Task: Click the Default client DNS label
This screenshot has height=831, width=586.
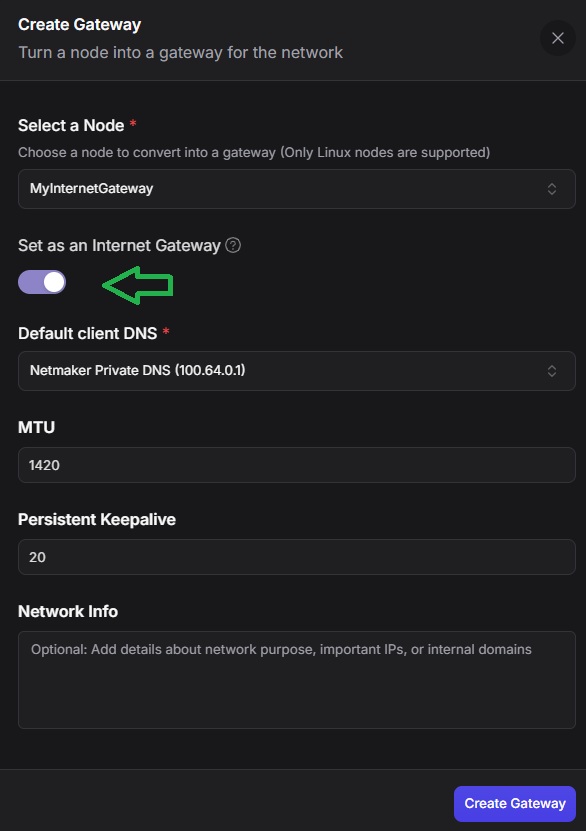Action: tap(87, 333)
